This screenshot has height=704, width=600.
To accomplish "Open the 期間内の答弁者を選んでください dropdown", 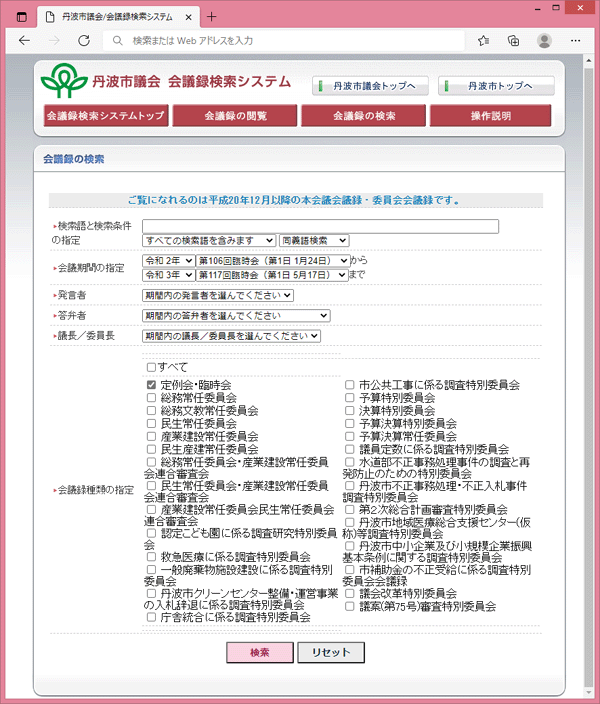I will click(236, 316).
